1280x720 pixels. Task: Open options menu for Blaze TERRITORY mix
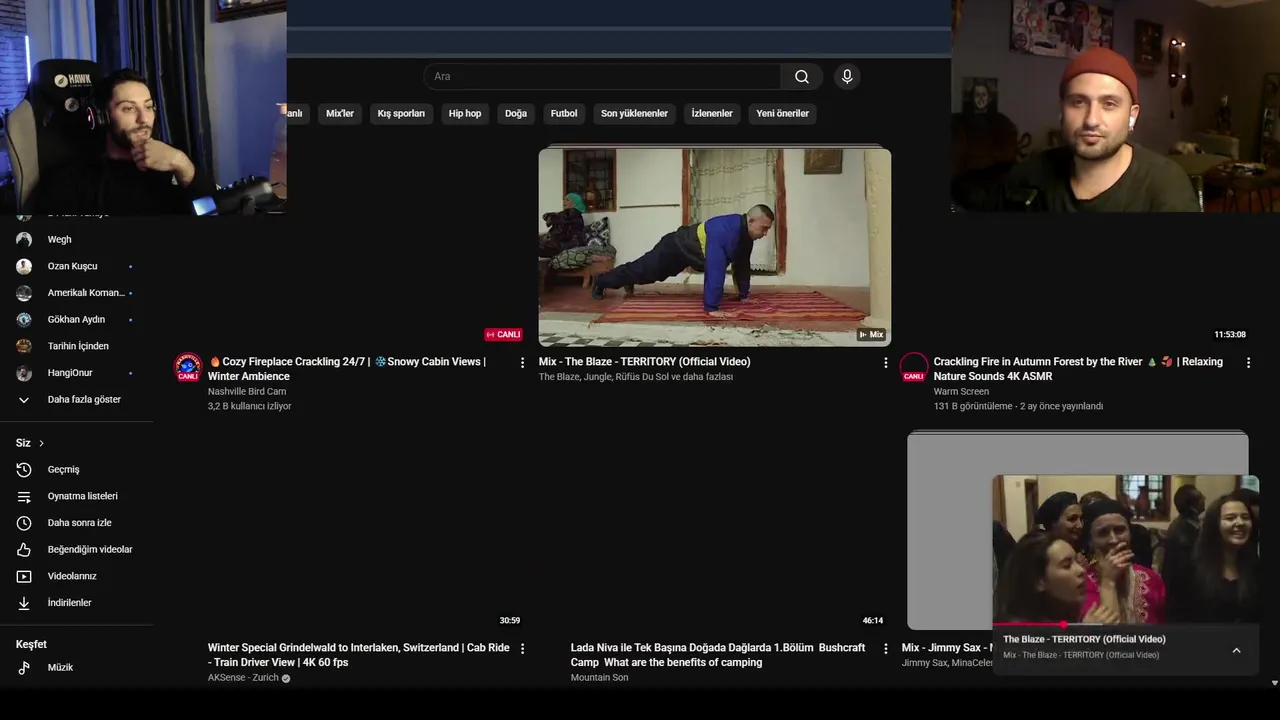pos(885,363)
